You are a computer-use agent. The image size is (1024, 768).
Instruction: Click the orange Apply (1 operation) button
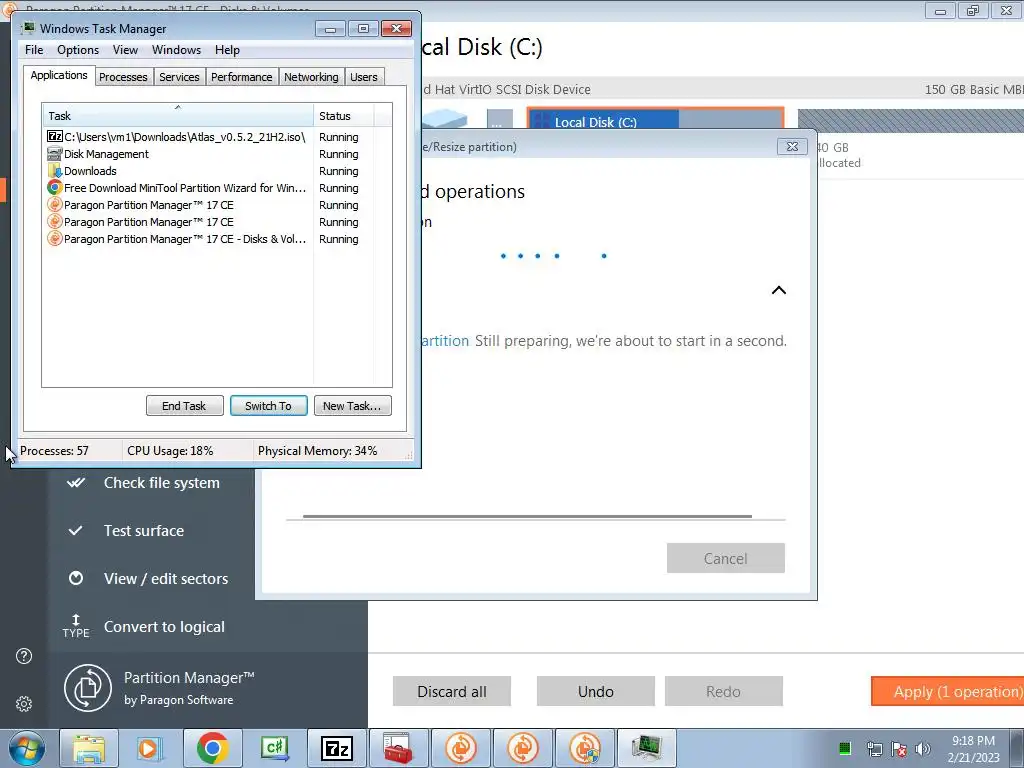(948, 691)
